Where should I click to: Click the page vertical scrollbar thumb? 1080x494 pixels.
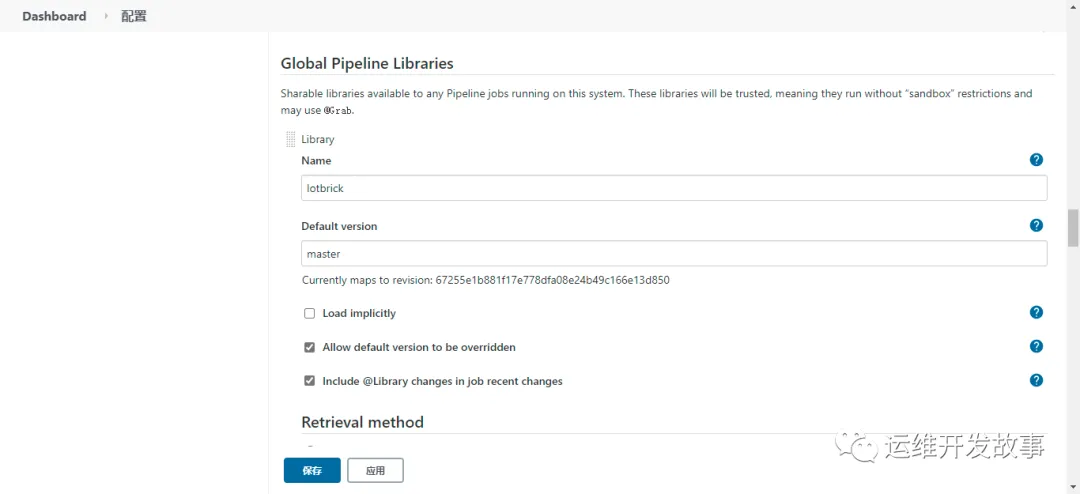[x=1073, y=227]
